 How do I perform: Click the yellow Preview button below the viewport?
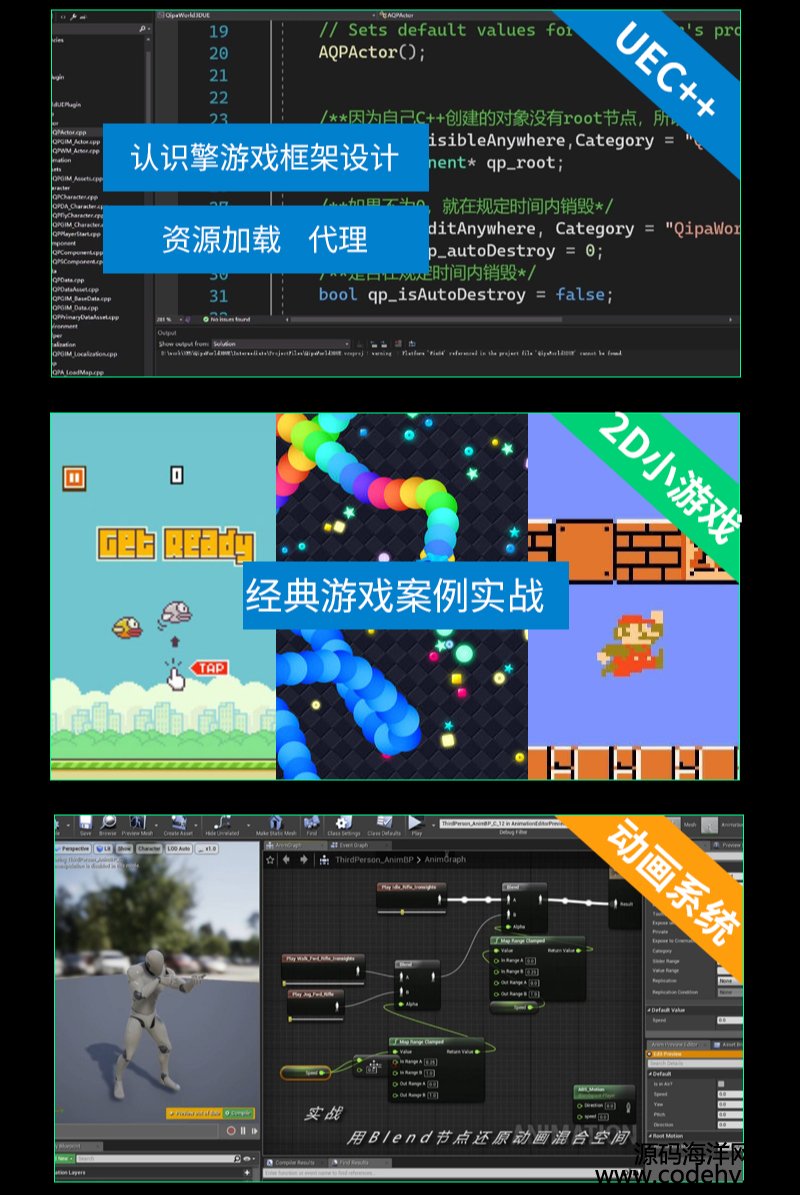[194, 1113]
